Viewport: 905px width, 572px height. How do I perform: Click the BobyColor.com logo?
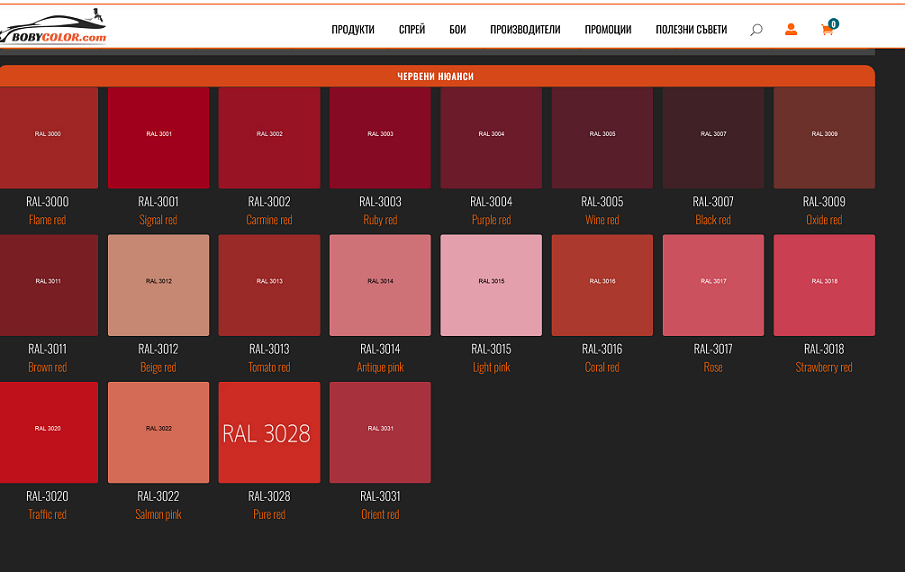point(55,30)
